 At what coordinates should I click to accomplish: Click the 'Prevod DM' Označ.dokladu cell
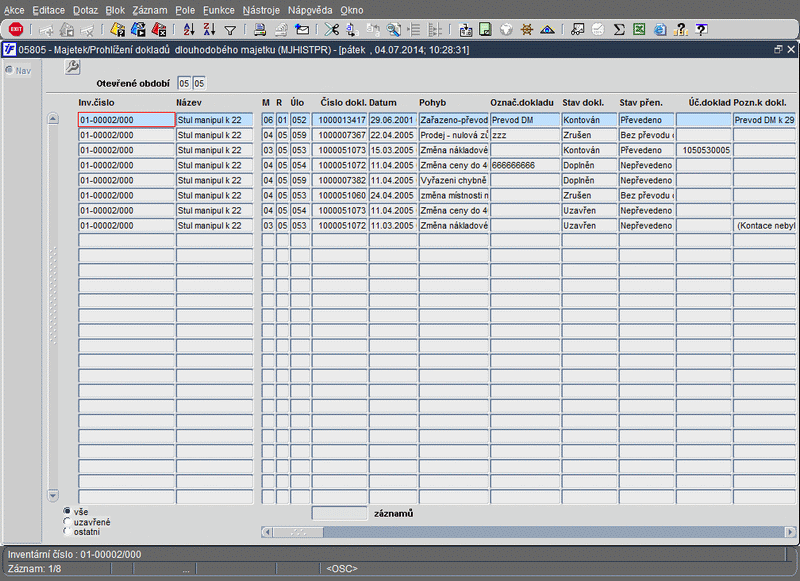[525, 120]
